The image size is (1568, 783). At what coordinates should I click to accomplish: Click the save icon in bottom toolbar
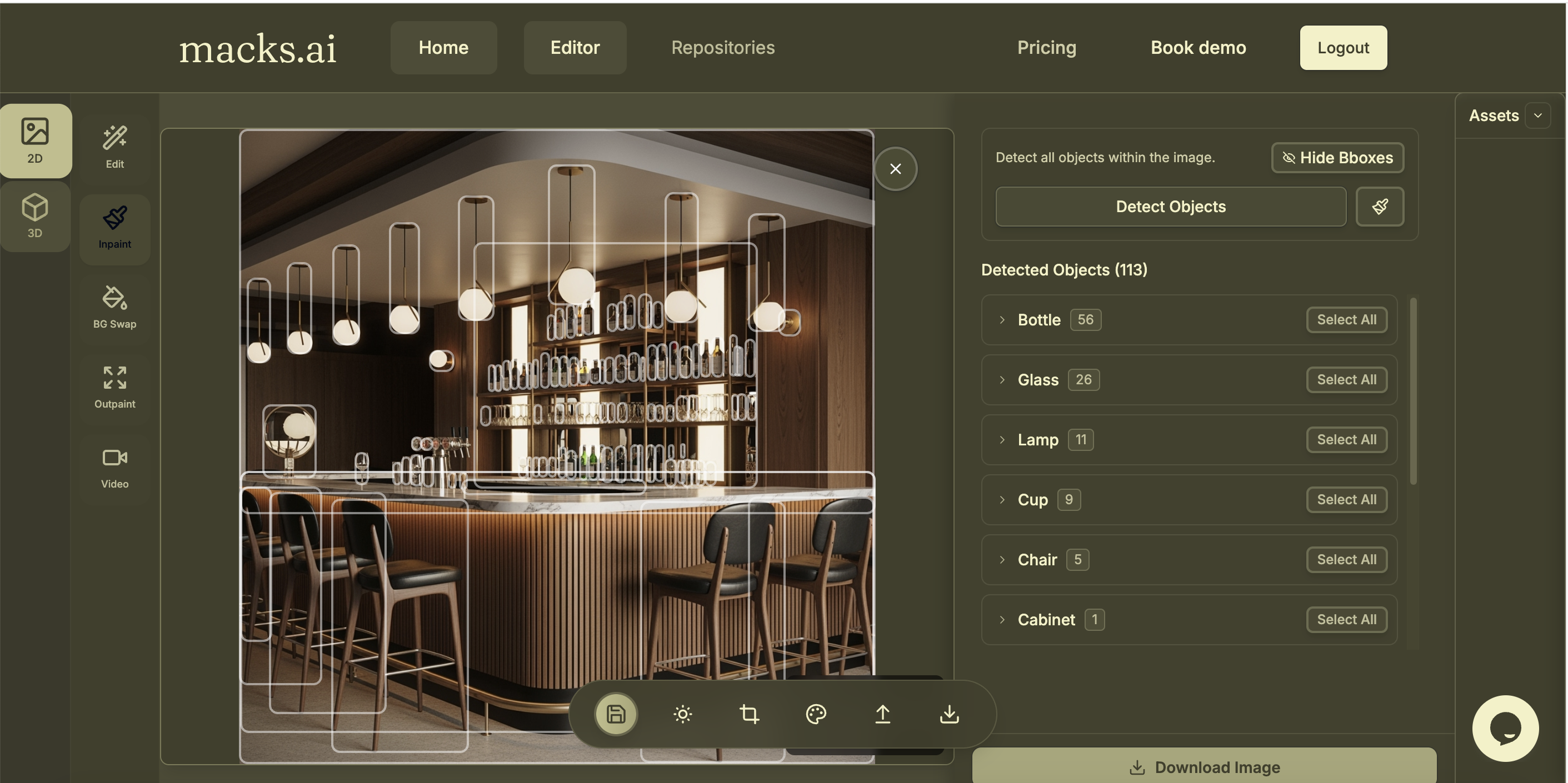(x=616, y=714)
